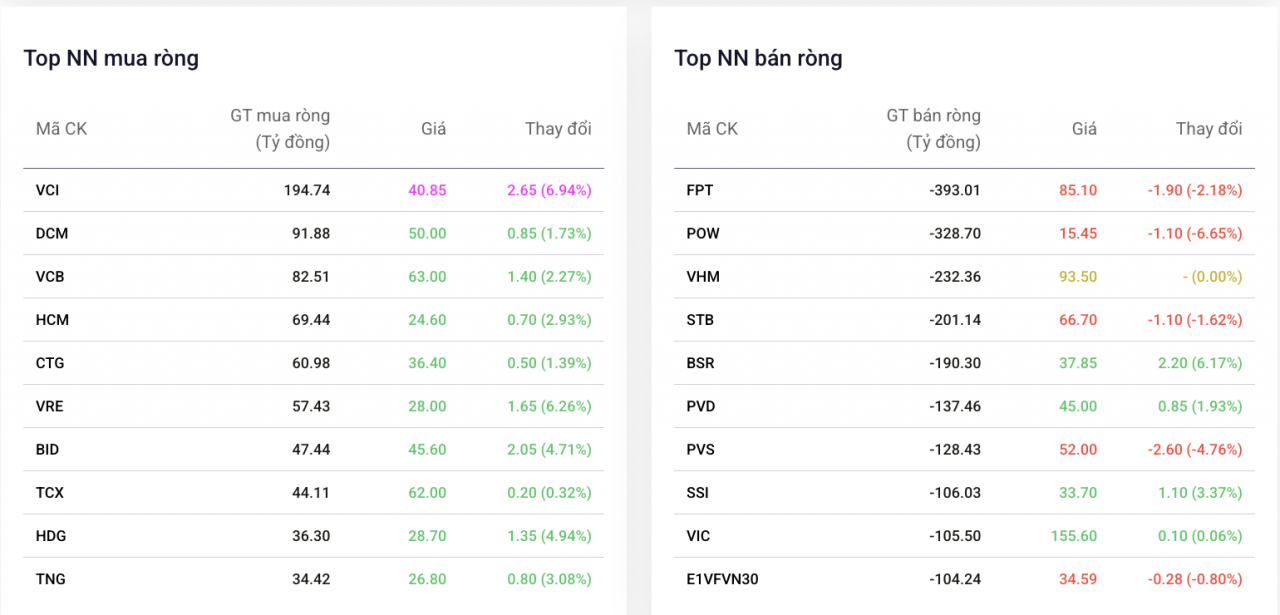1280x615 pixels.
Task: Open the SSI ticker
Action: pos(698,493)
